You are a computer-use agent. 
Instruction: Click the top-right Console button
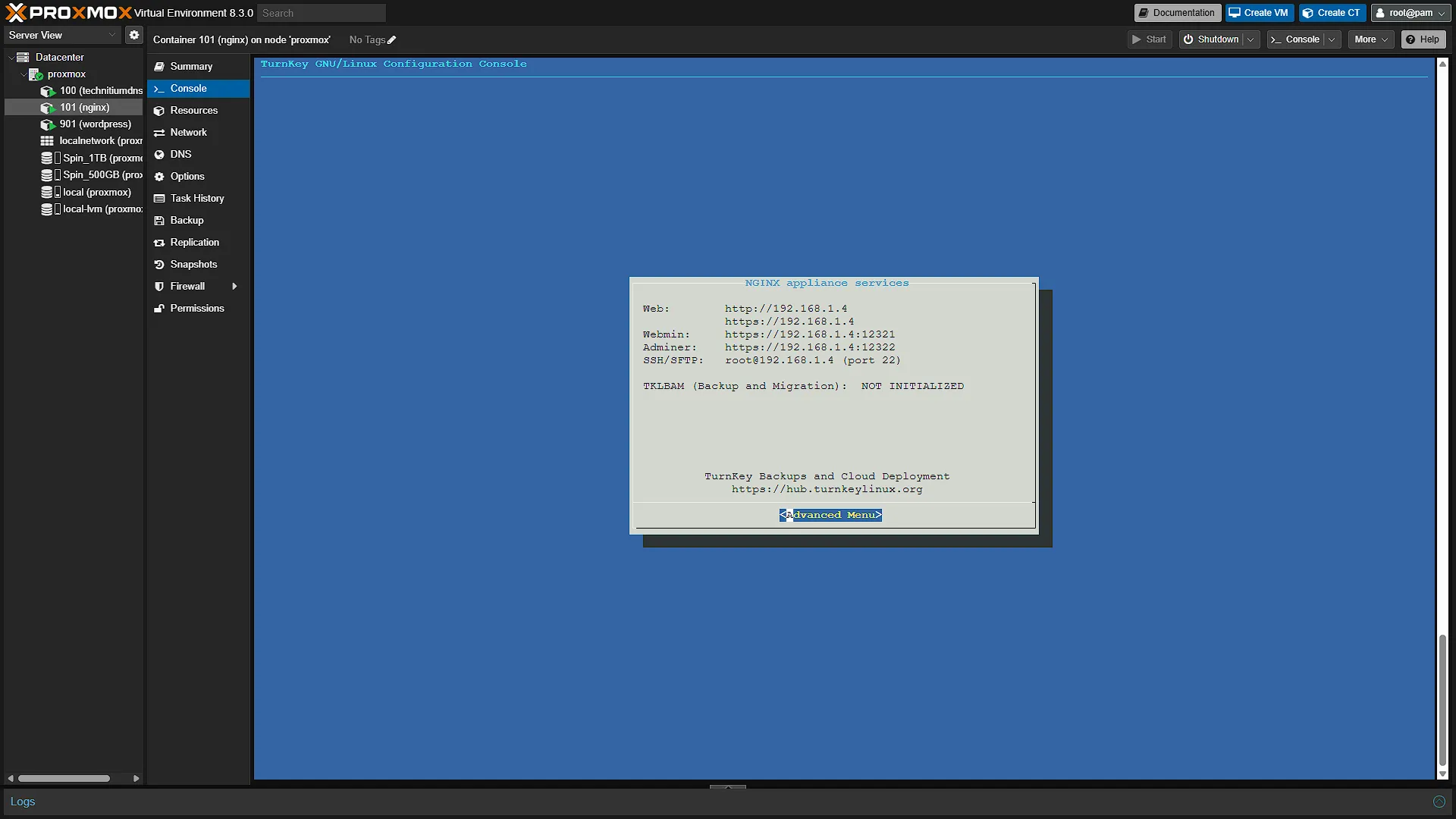coord(1296,39)
